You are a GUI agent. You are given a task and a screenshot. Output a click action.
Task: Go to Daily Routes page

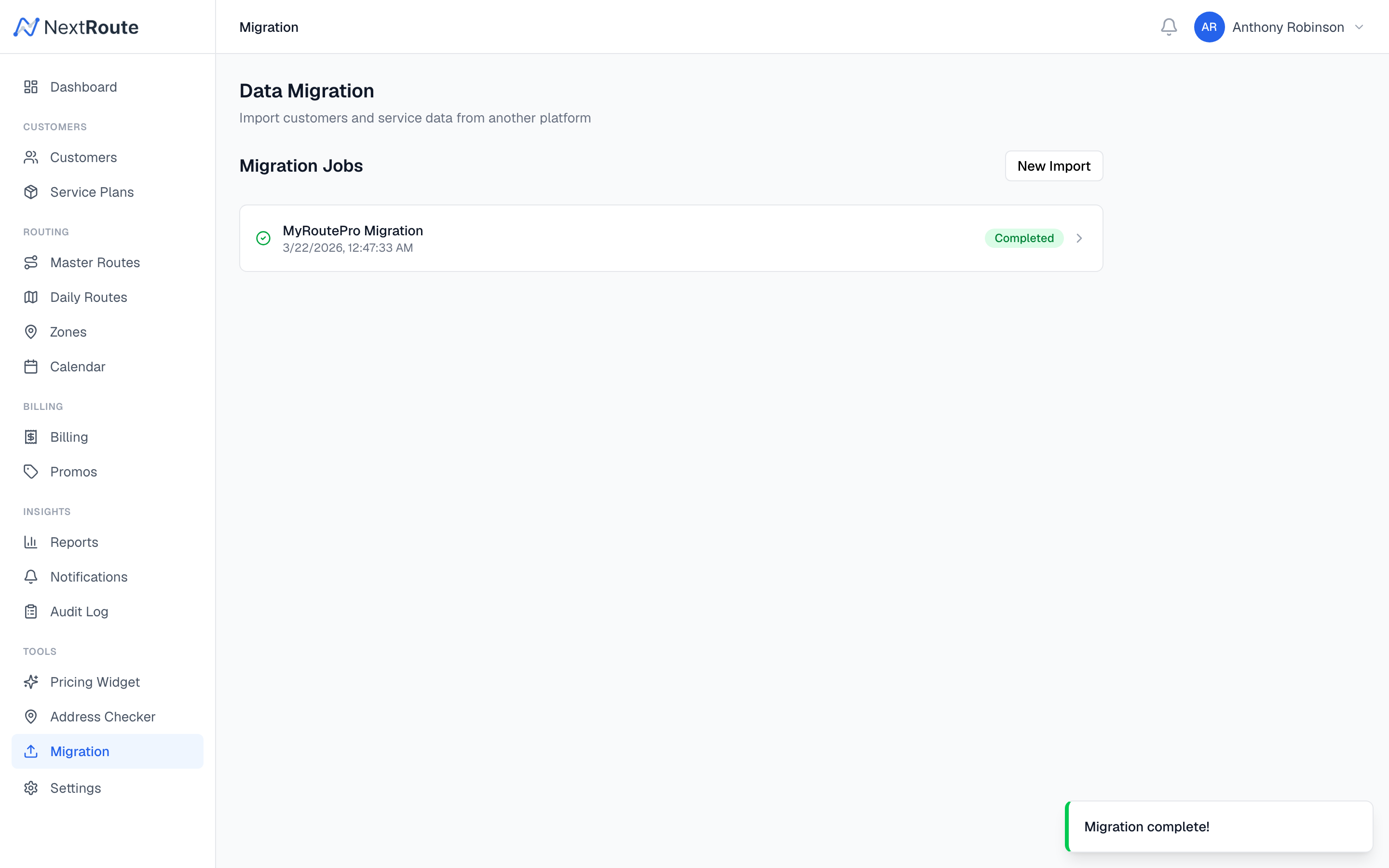click(x=88, y=298)
